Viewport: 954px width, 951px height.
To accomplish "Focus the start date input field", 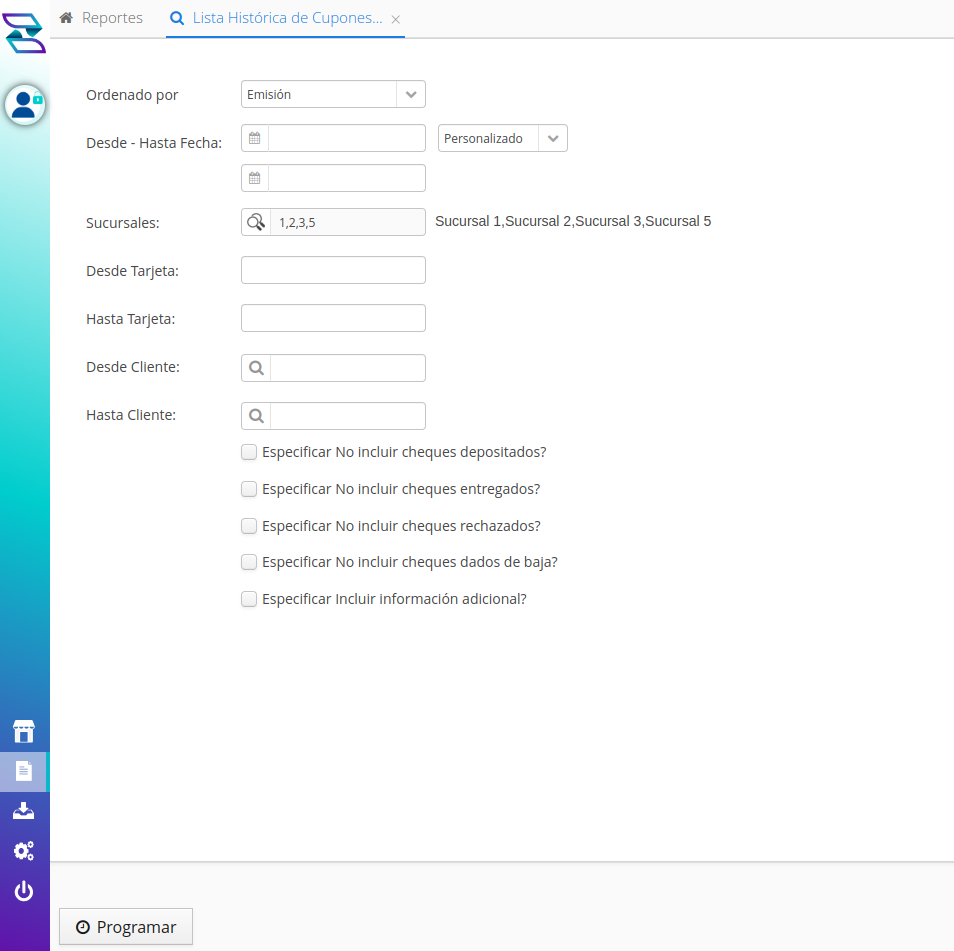I will tap(347, 138).
